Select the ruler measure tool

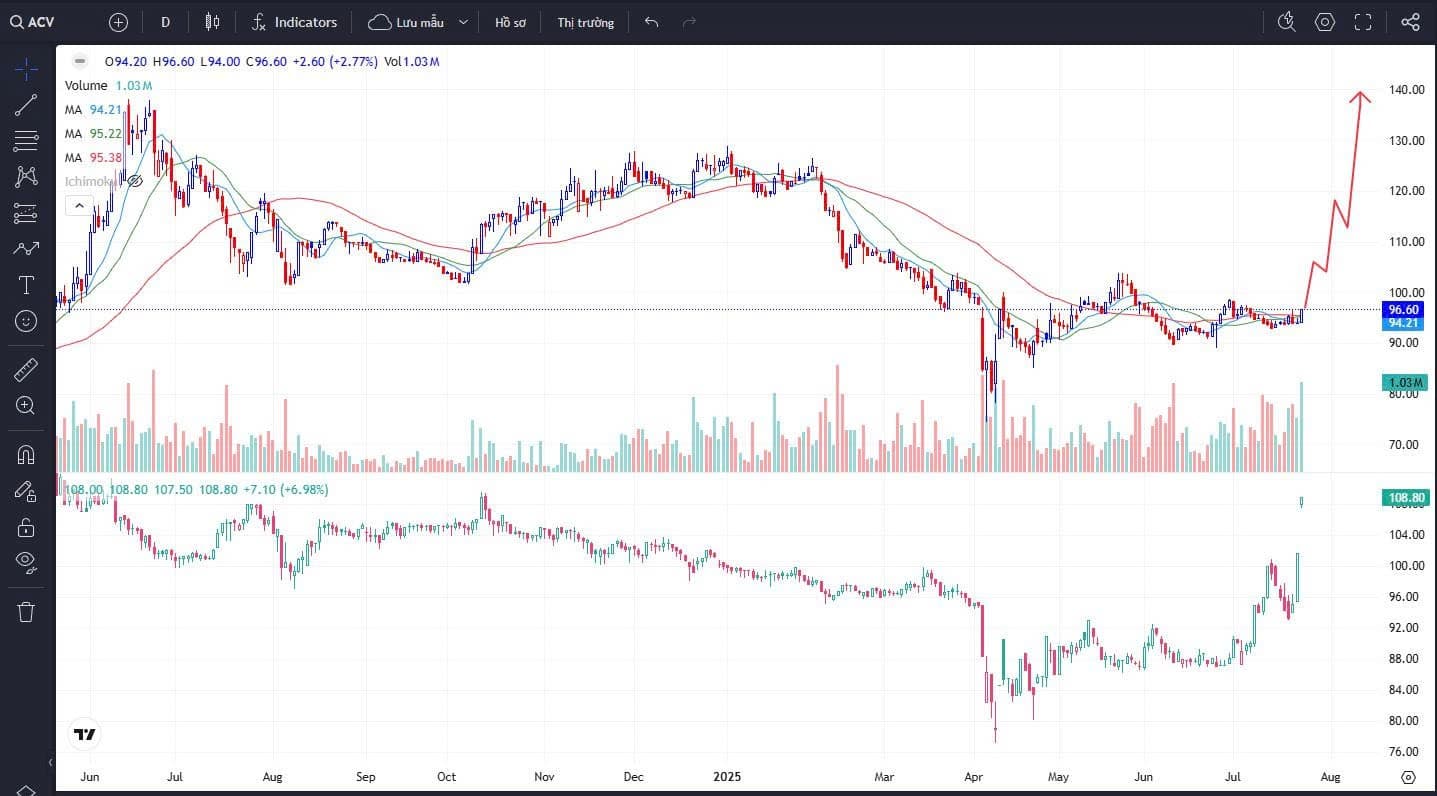click(26, 370)
